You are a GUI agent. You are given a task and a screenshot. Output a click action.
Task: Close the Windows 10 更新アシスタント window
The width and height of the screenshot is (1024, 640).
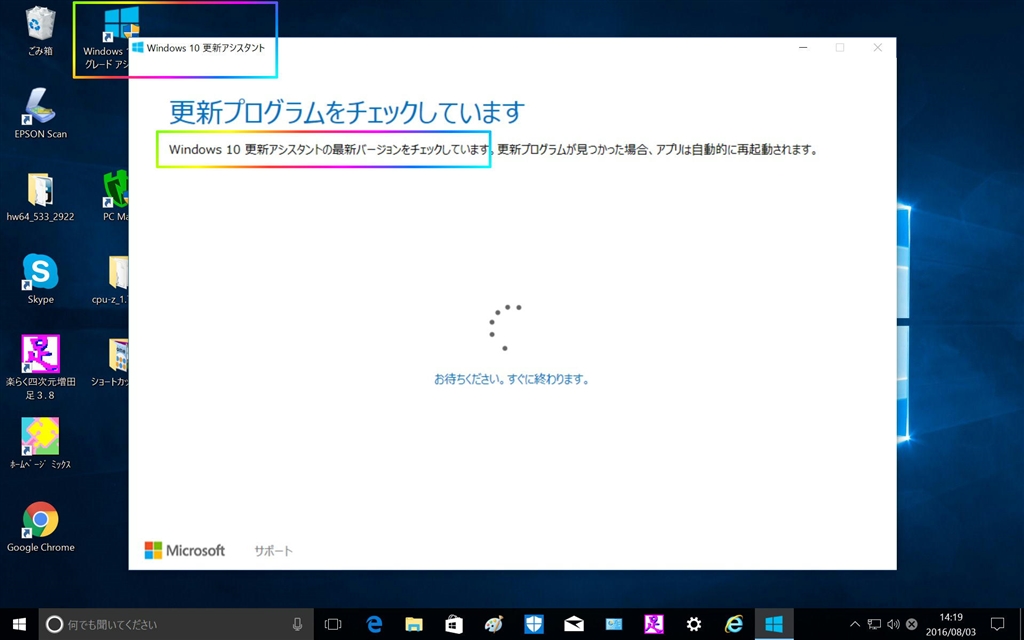click(878, 48)
